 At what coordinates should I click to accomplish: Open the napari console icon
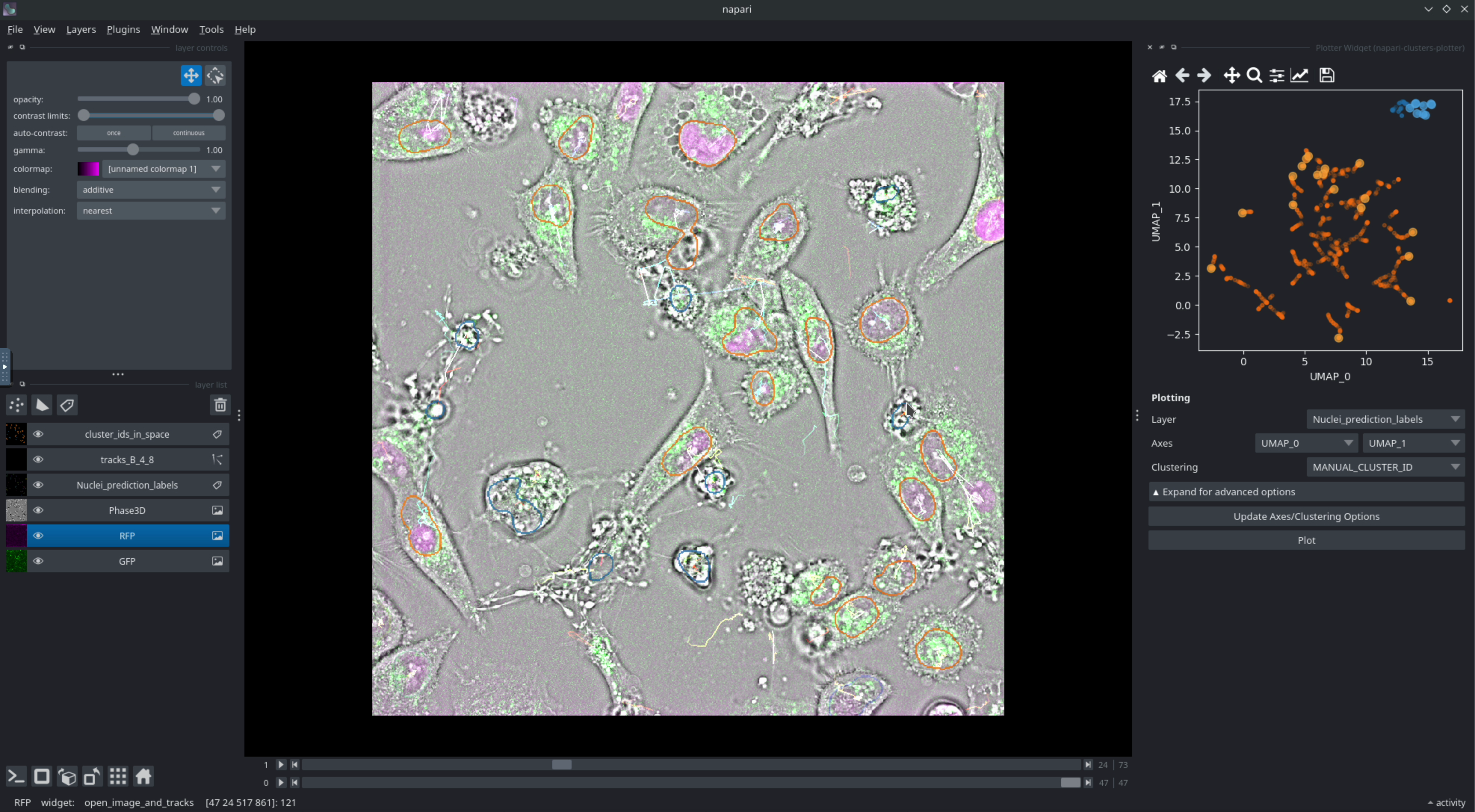point(16,777)
